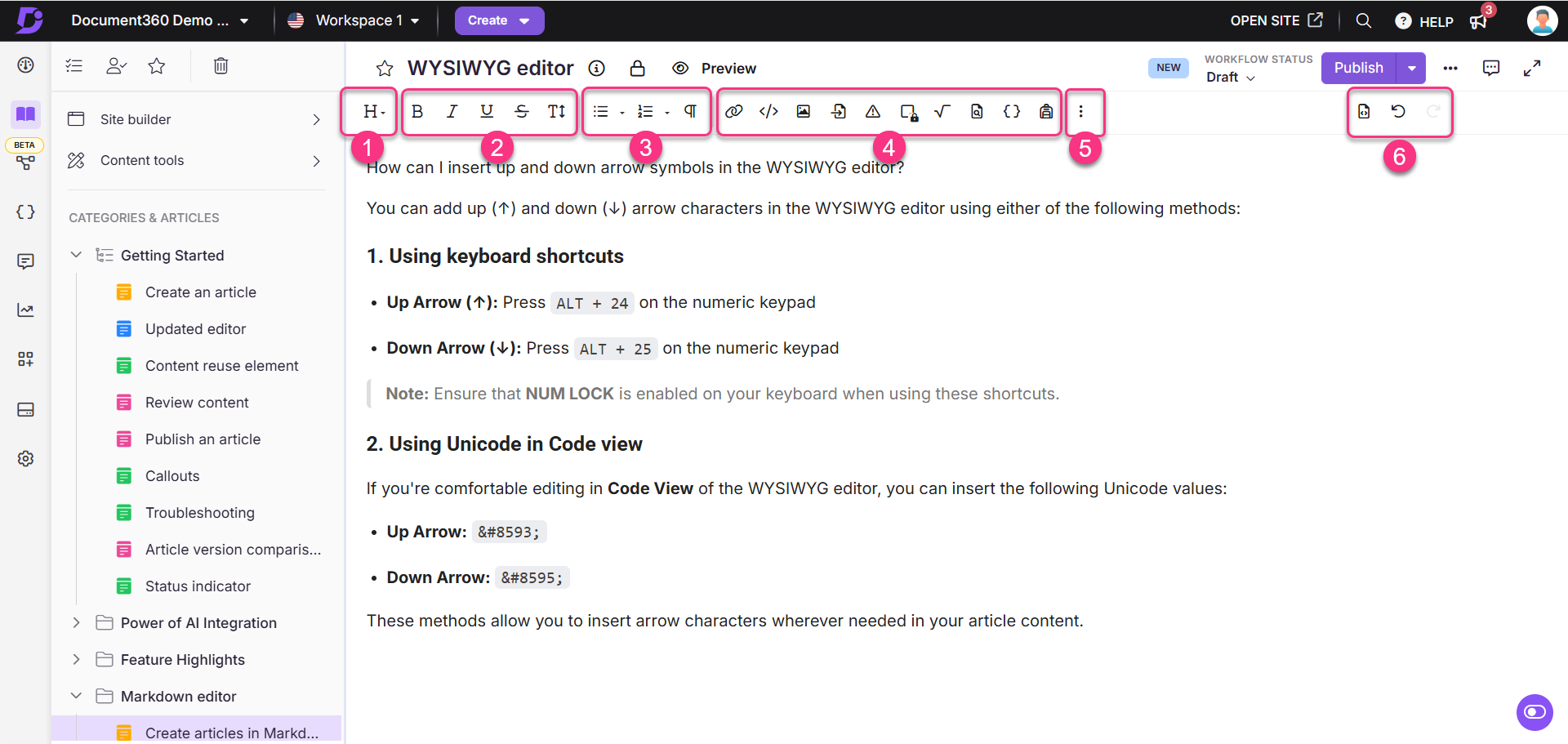Screen dimensions: 1568x744
Task: Undo the last edit
Action: (x=1398, y=111)
